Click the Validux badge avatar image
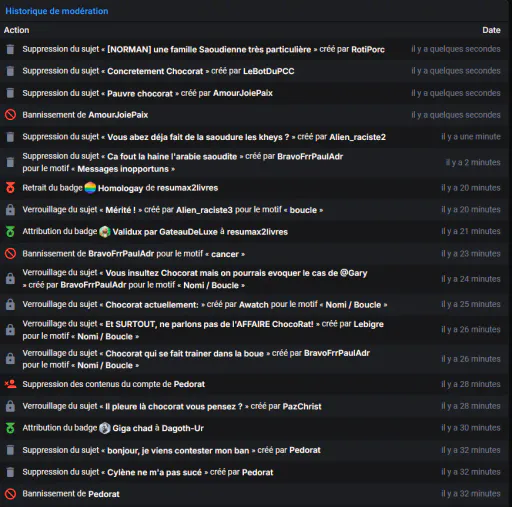 (x=105, y=232)
